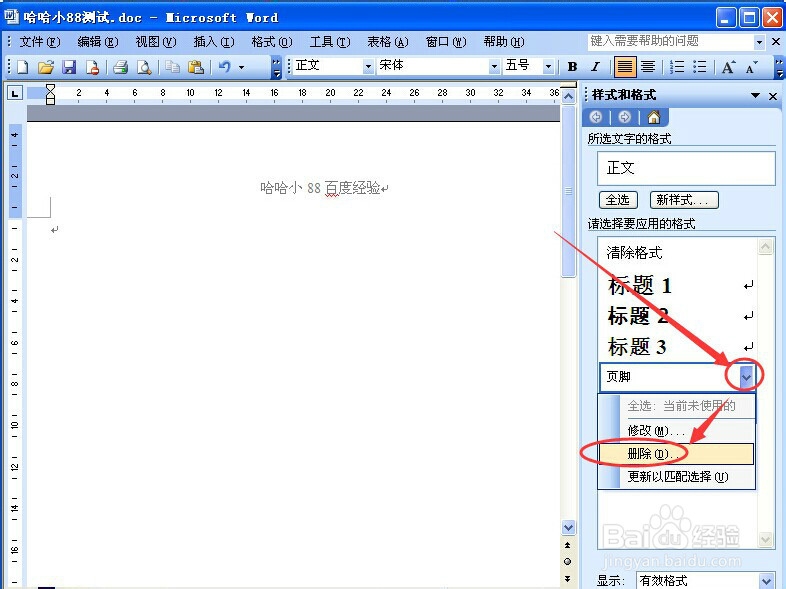Click document scrollbar up arrow

(x=568, y=96)
